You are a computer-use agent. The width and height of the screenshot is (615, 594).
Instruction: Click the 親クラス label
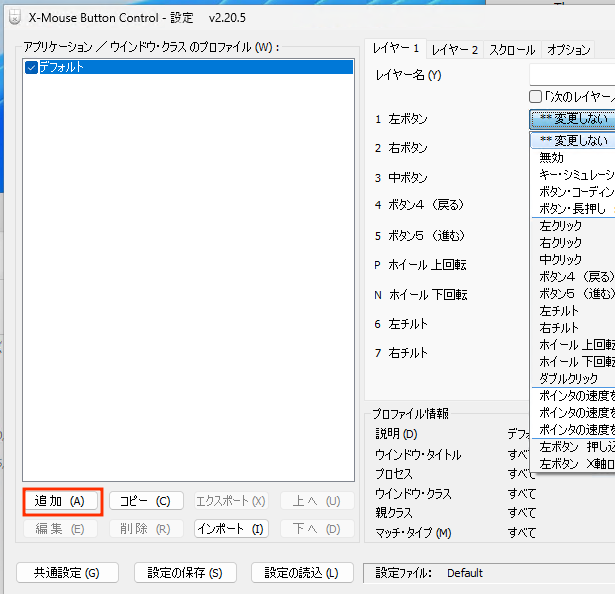[394, 513]
